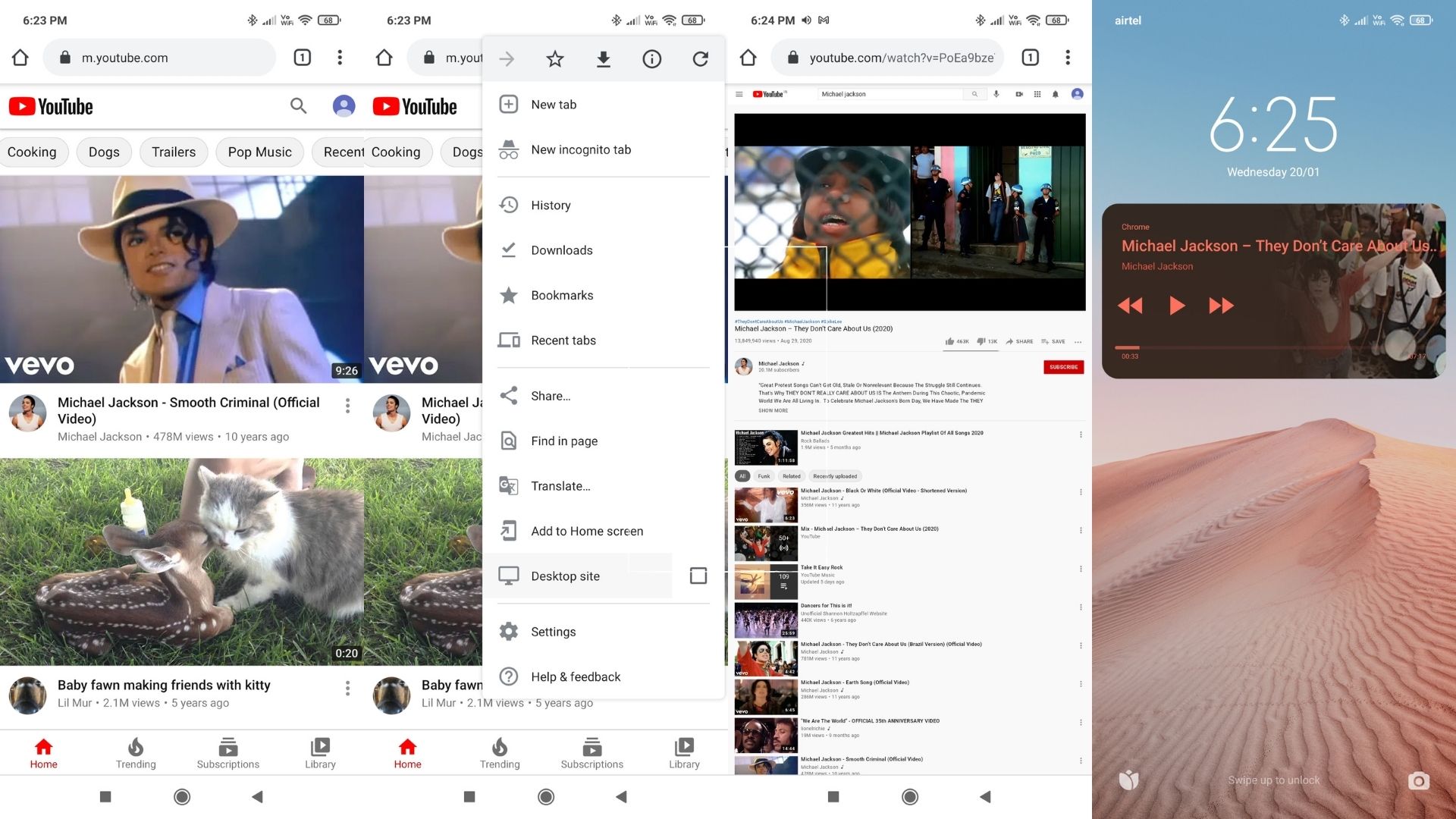Select the Trailers chip
Image resolution: width=1456 pixels, height=819 pixels.
point(174,152)
